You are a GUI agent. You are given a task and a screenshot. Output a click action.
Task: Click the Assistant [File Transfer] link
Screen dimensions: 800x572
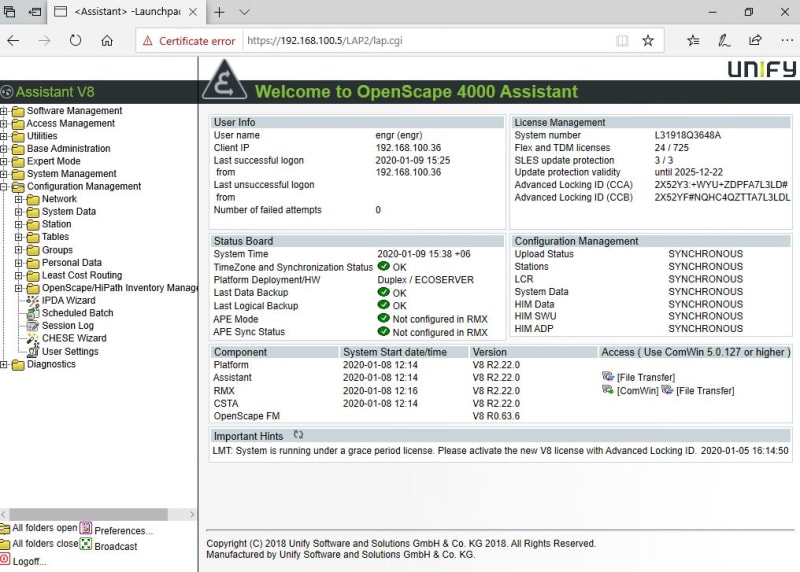click(646, 377)
